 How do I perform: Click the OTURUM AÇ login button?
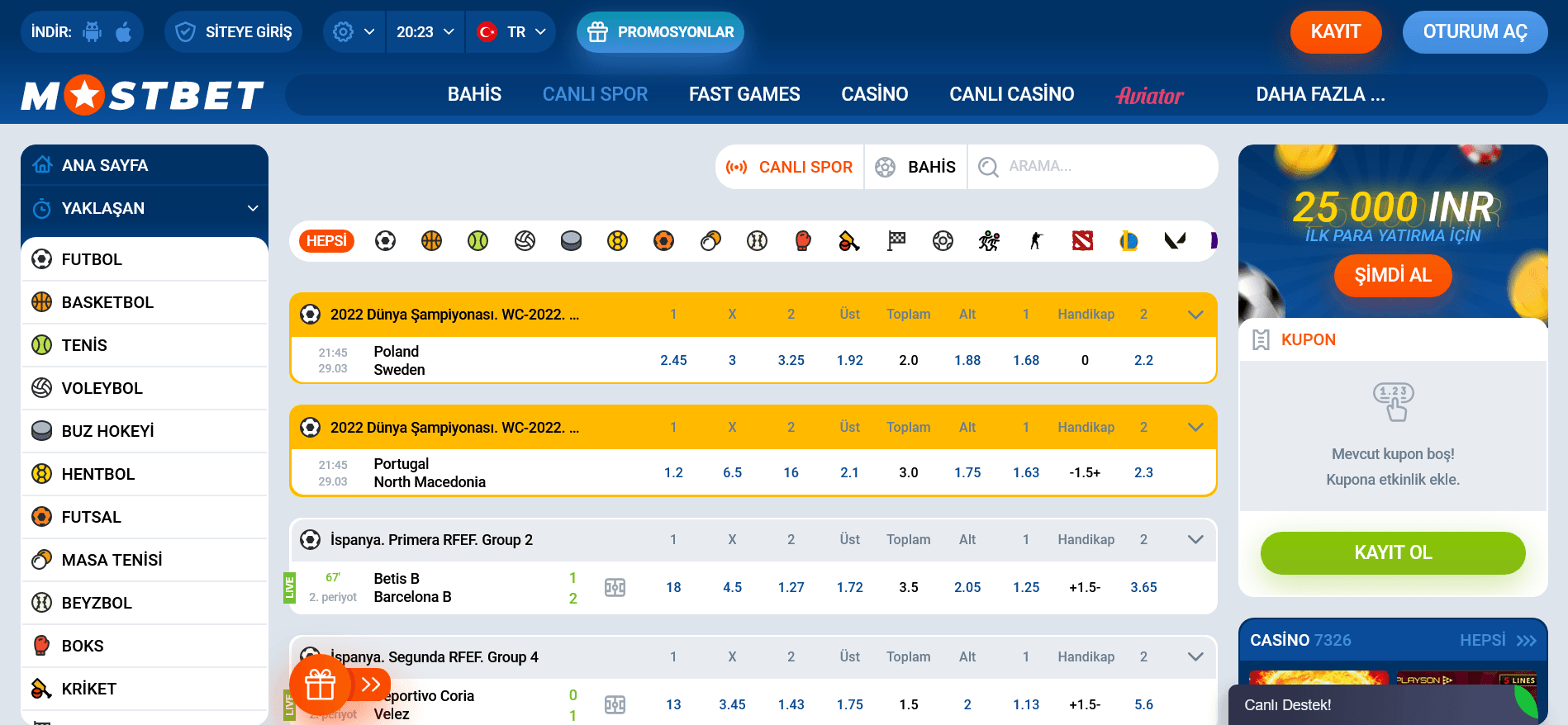[x=1475, y=32]
